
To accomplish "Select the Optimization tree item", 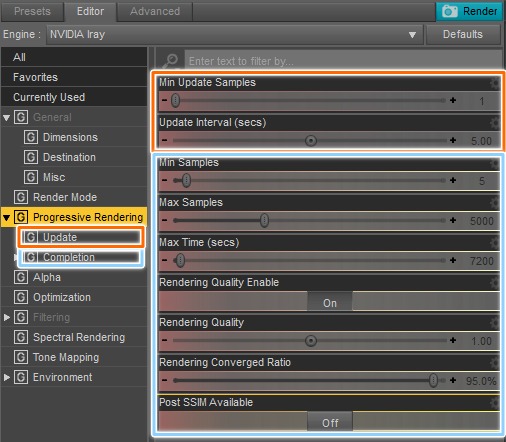I will coord(62,297).
